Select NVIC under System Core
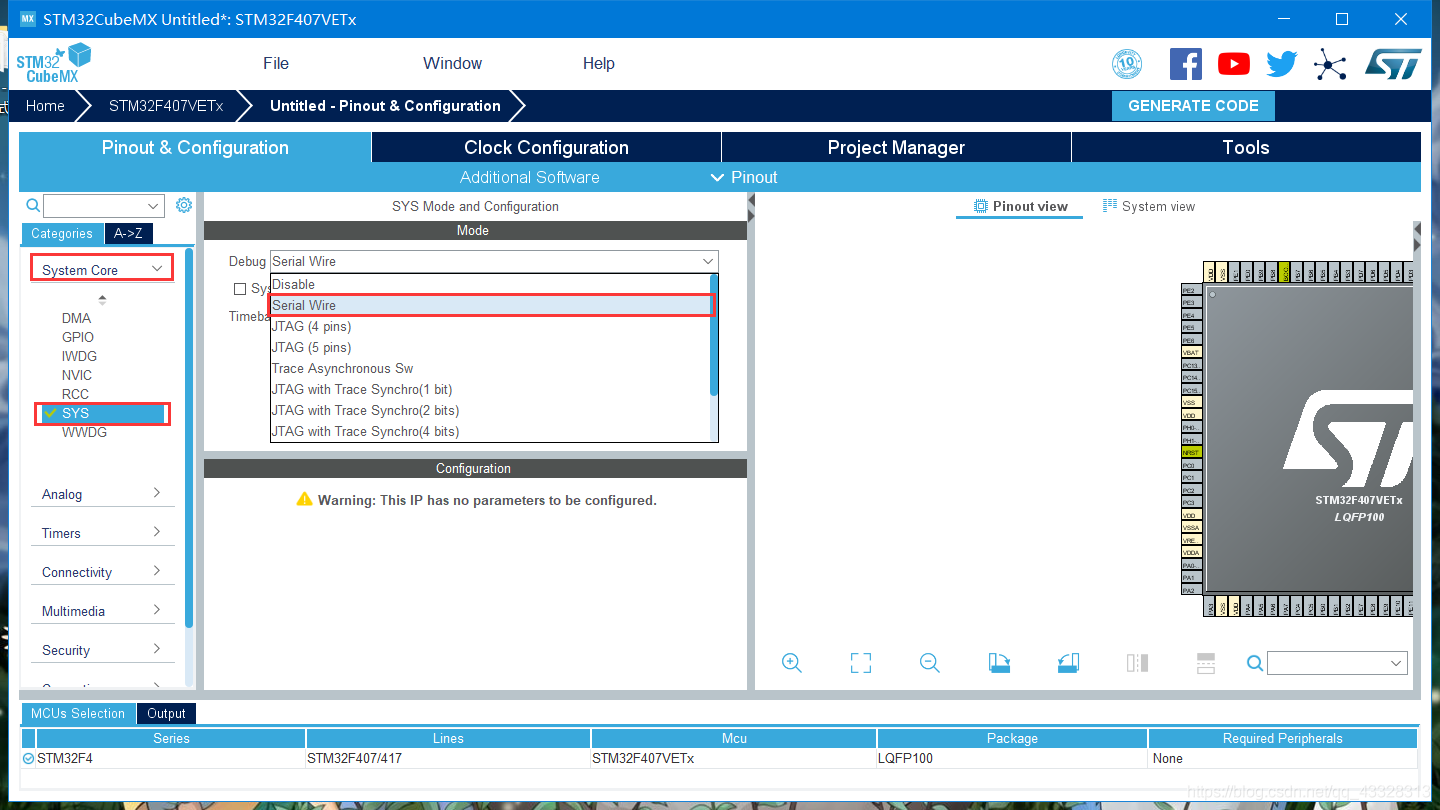1440x810 pixels. point(77,375)
